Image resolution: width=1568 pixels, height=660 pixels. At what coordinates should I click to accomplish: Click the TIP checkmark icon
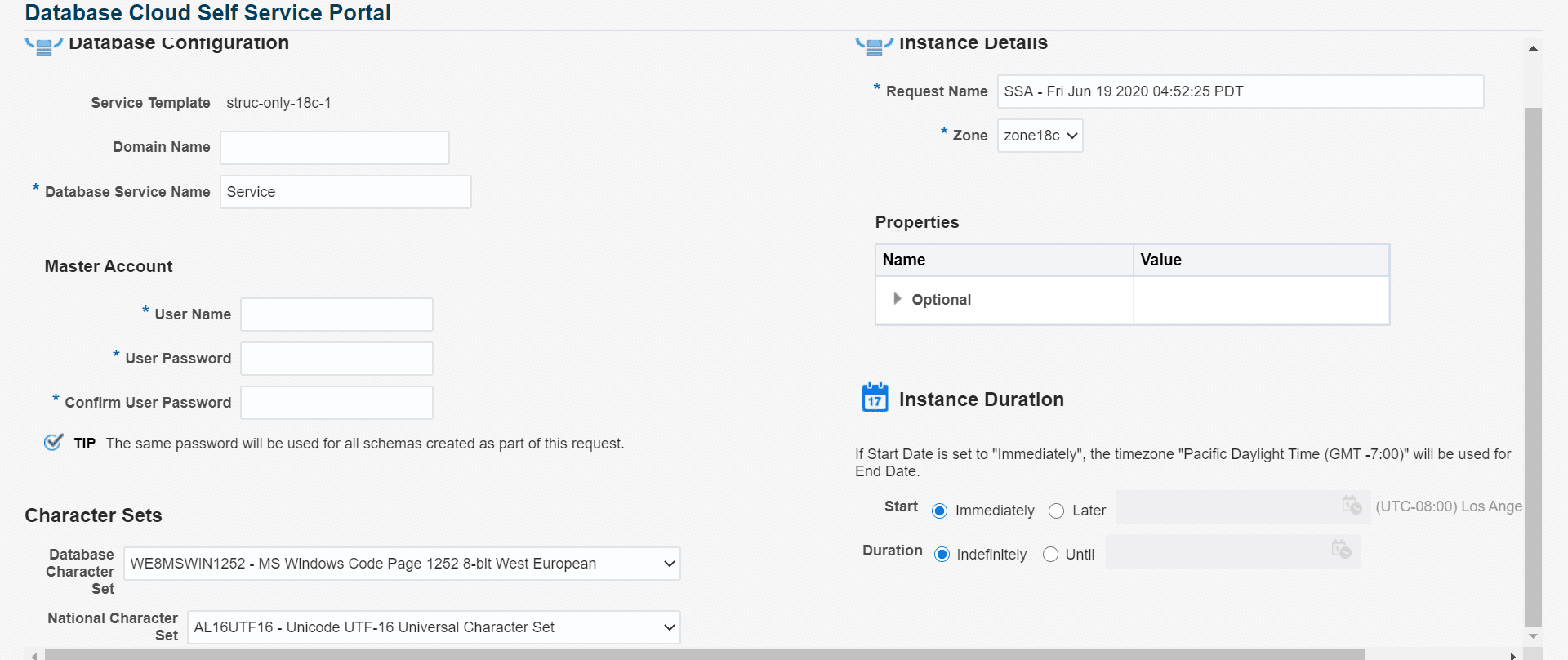click(54, 443)
